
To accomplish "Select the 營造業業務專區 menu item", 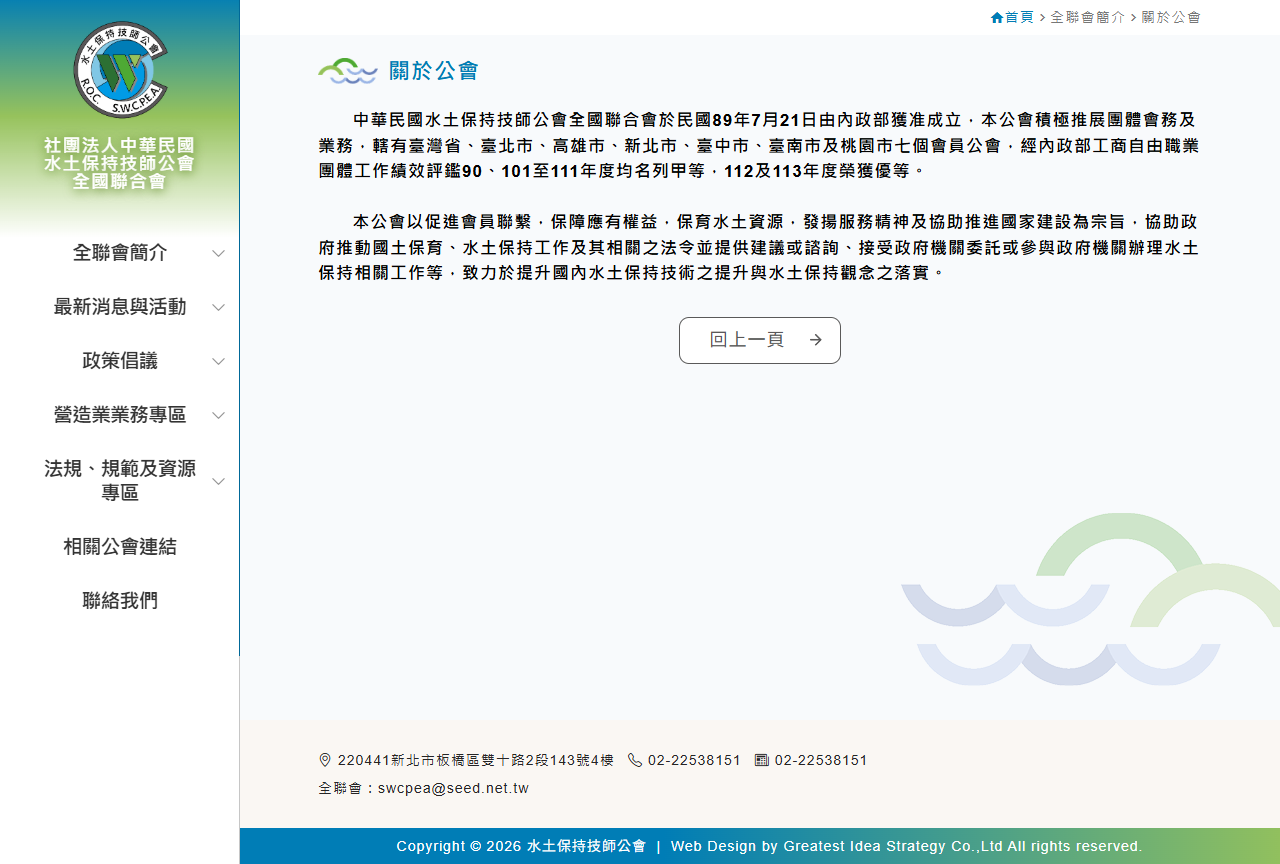I will point(120,415).
